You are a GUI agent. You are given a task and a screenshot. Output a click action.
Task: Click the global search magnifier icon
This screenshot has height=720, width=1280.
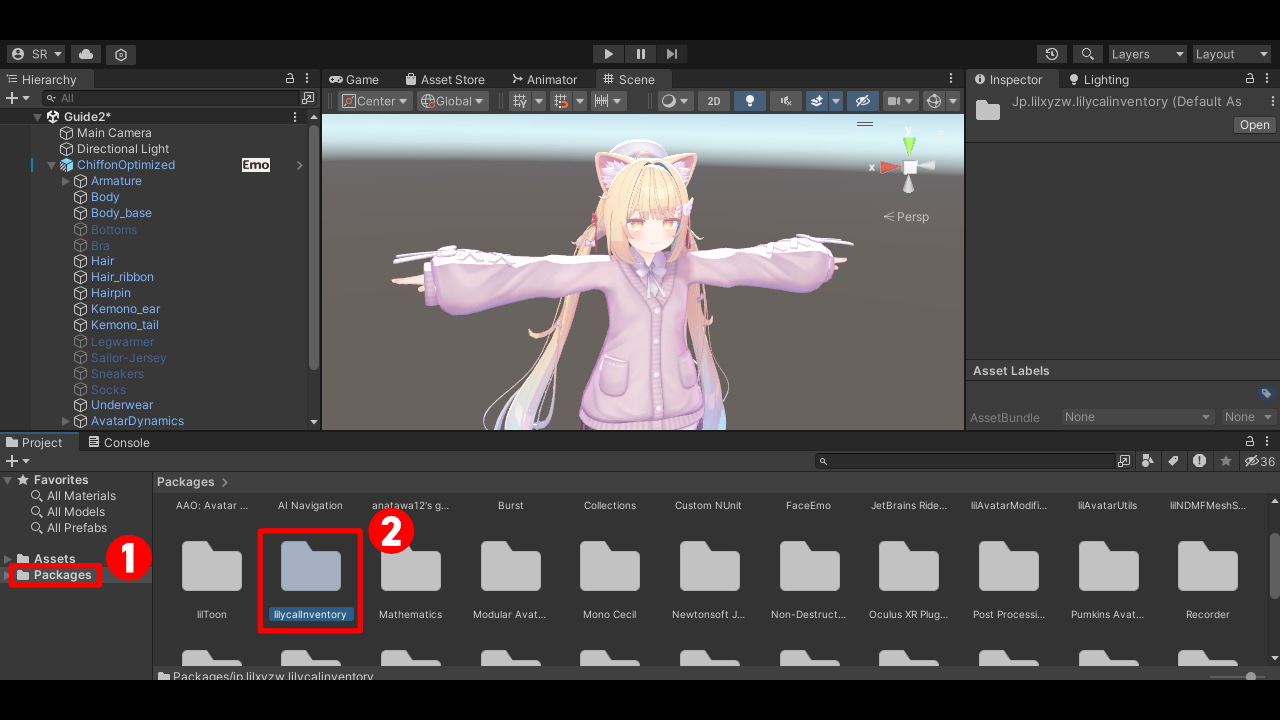coord(1087,54)
